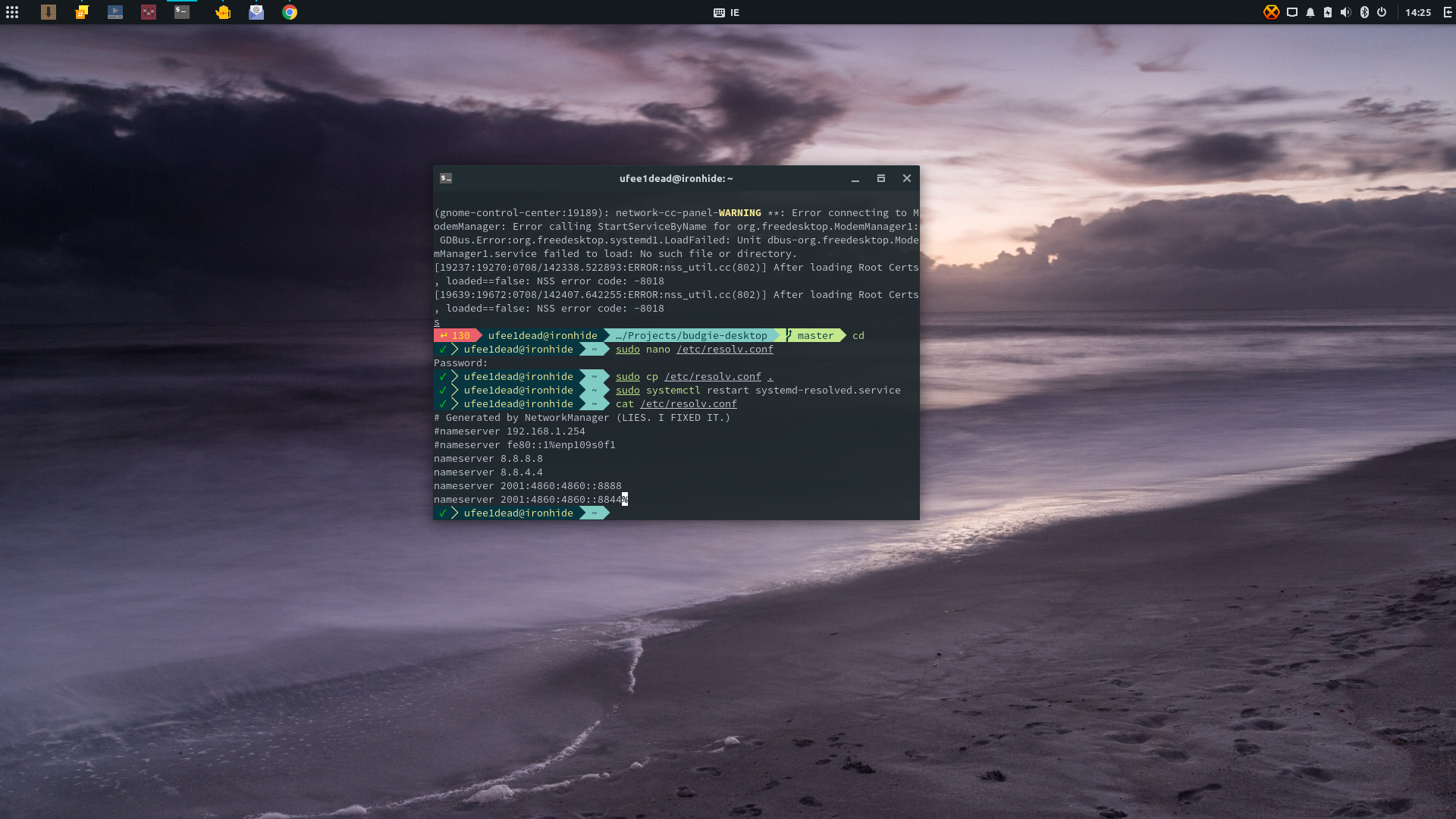Click the 'Password:' prompt line
The height and width of the screenshot is (819, 1456).
pyautogui.click(x=461, y=362)
